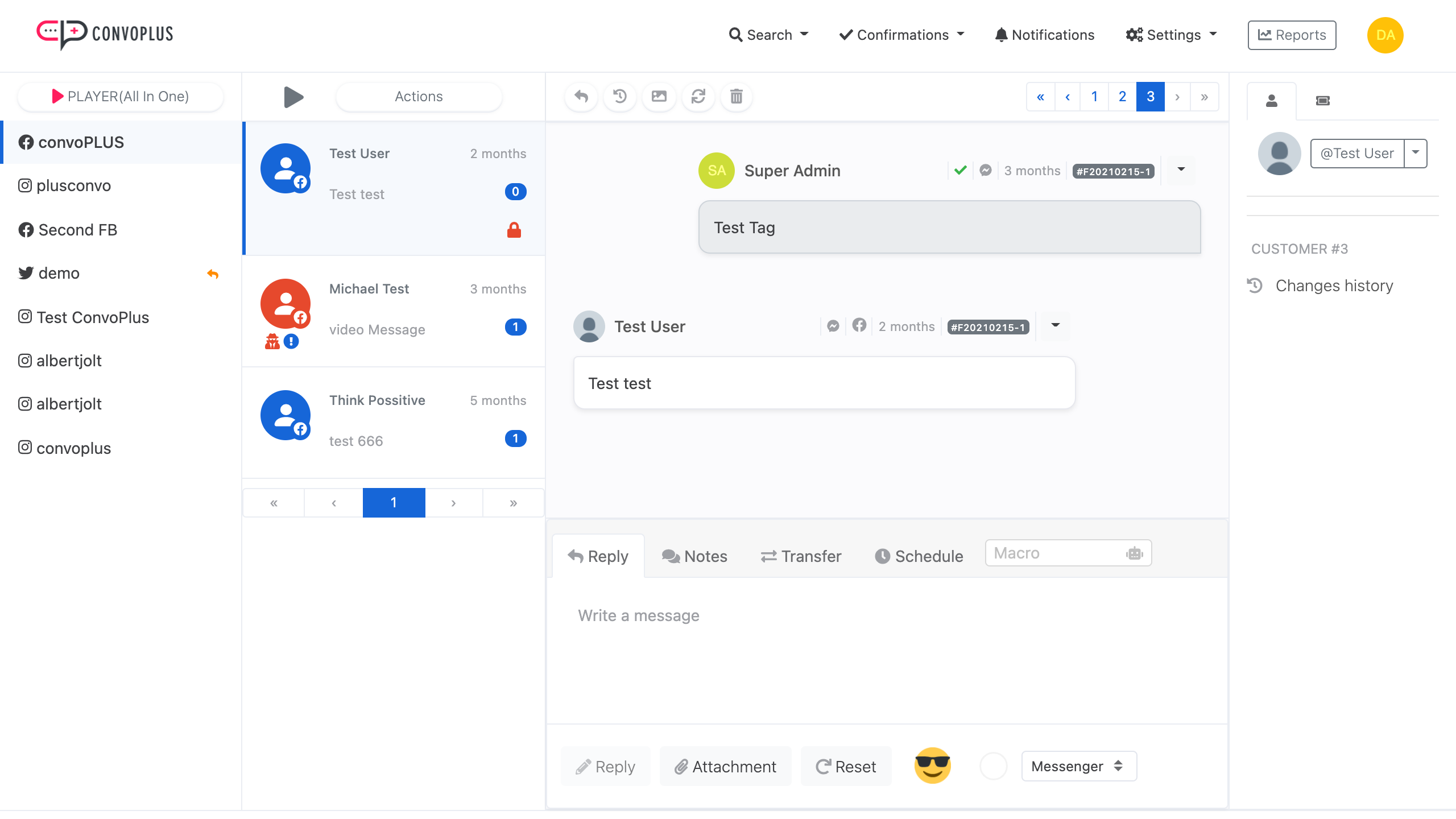
Task: Switch to the Schedule tab
Action: coord(919,556)
